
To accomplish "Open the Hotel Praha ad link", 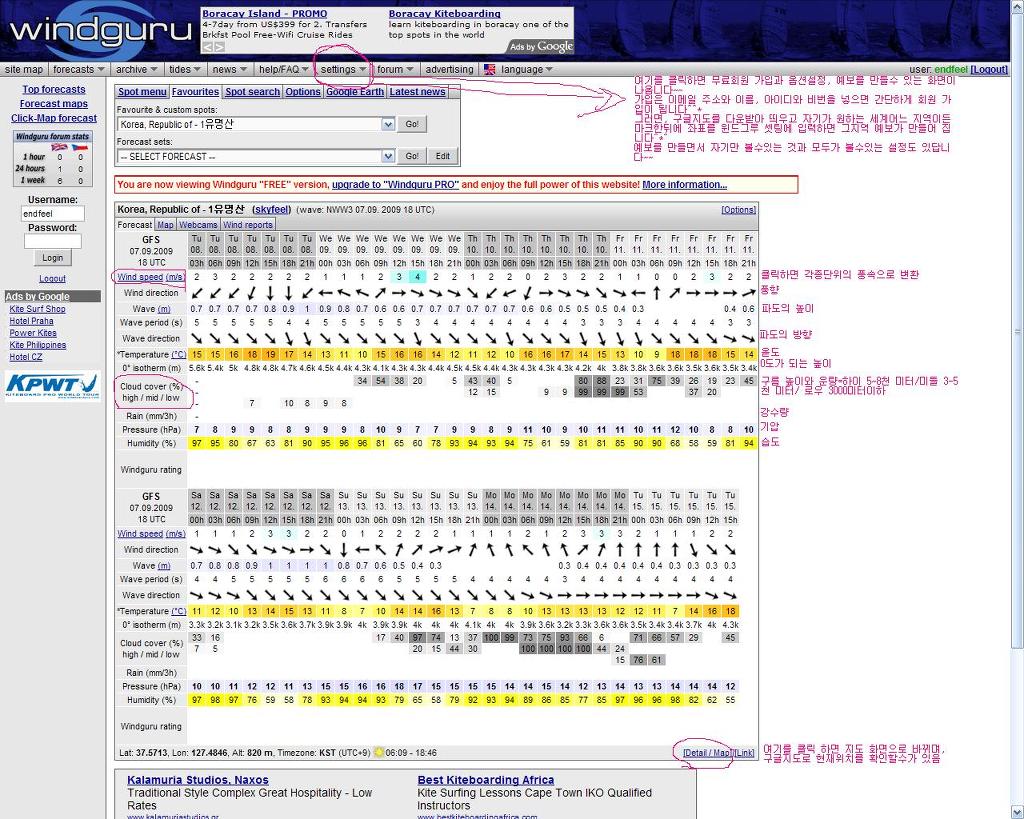I will point(31,321).
